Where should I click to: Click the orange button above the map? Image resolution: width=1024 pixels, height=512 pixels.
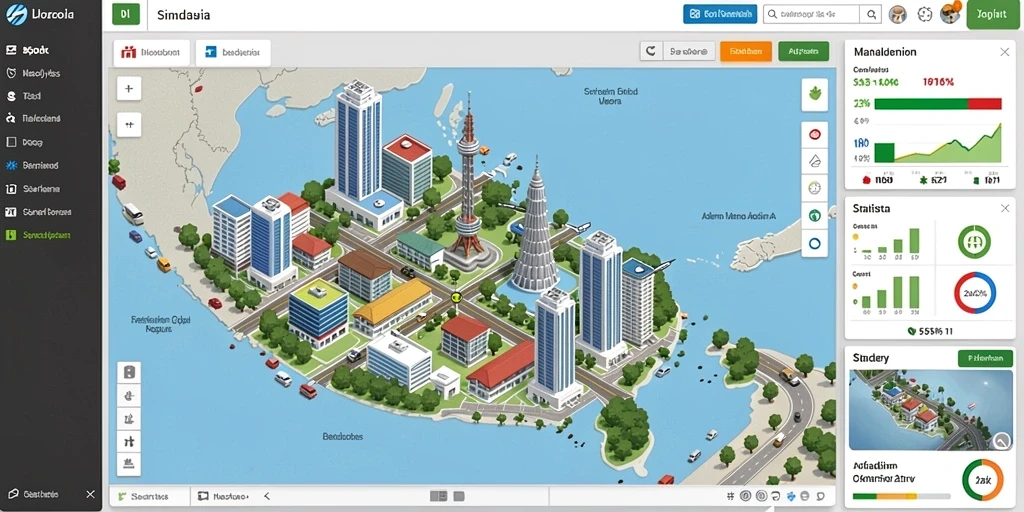(x=746, y=51)
